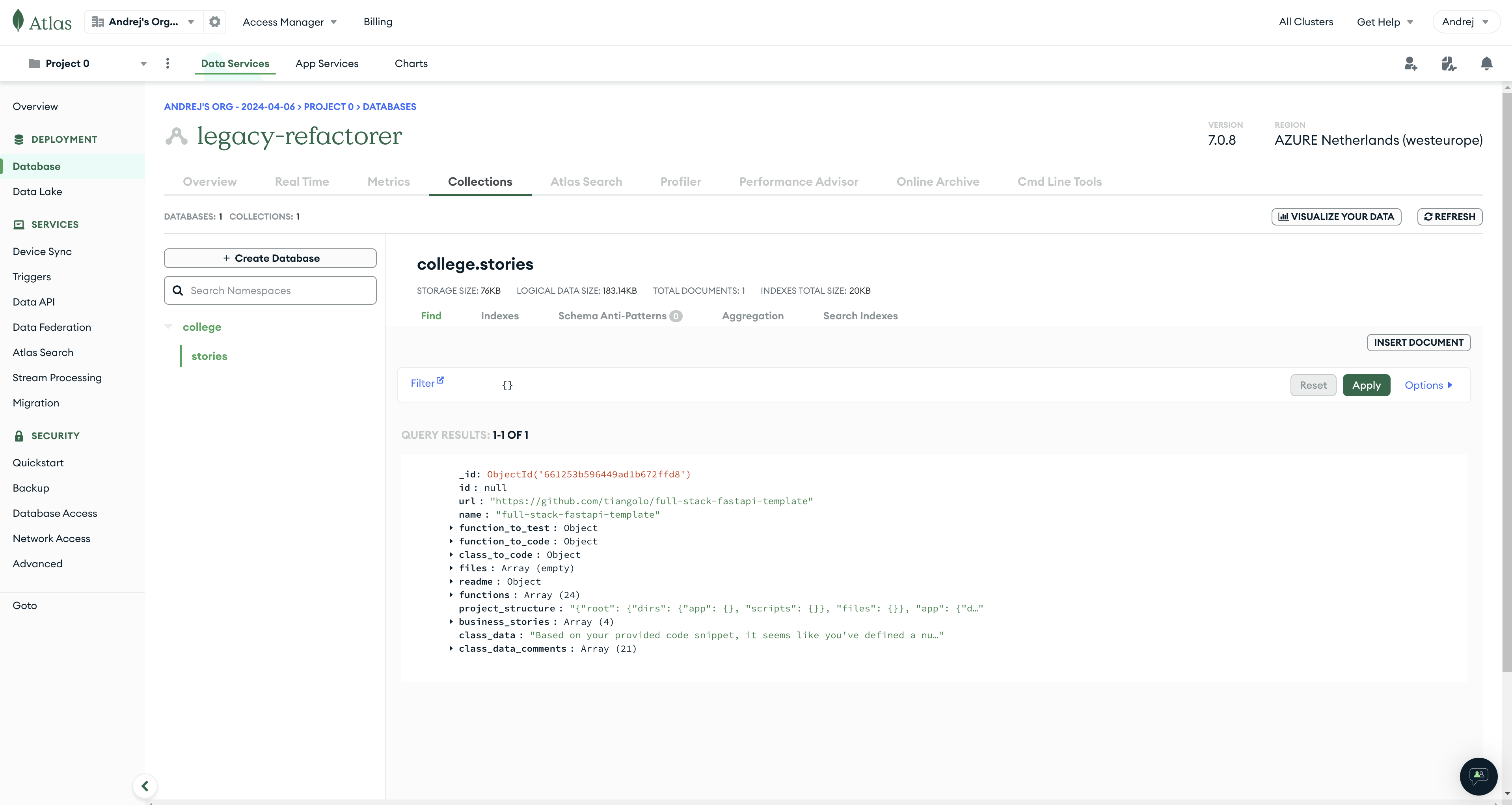1512x805 pixels.
Task: Expand the business_stories array field
Action: (x=451, y=621)
